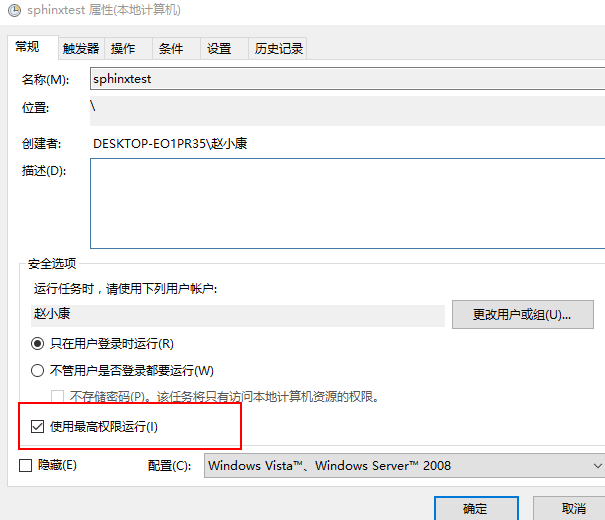605x520 pixels.
Task: Click inside the 描述 text box
Action: coord(346,203)
